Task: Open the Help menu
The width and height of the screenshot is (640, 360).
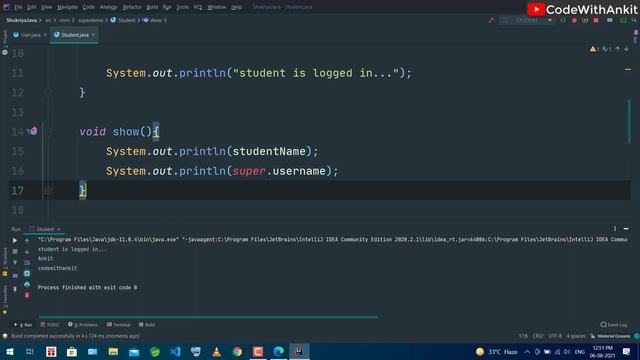Action: (236, 7)
